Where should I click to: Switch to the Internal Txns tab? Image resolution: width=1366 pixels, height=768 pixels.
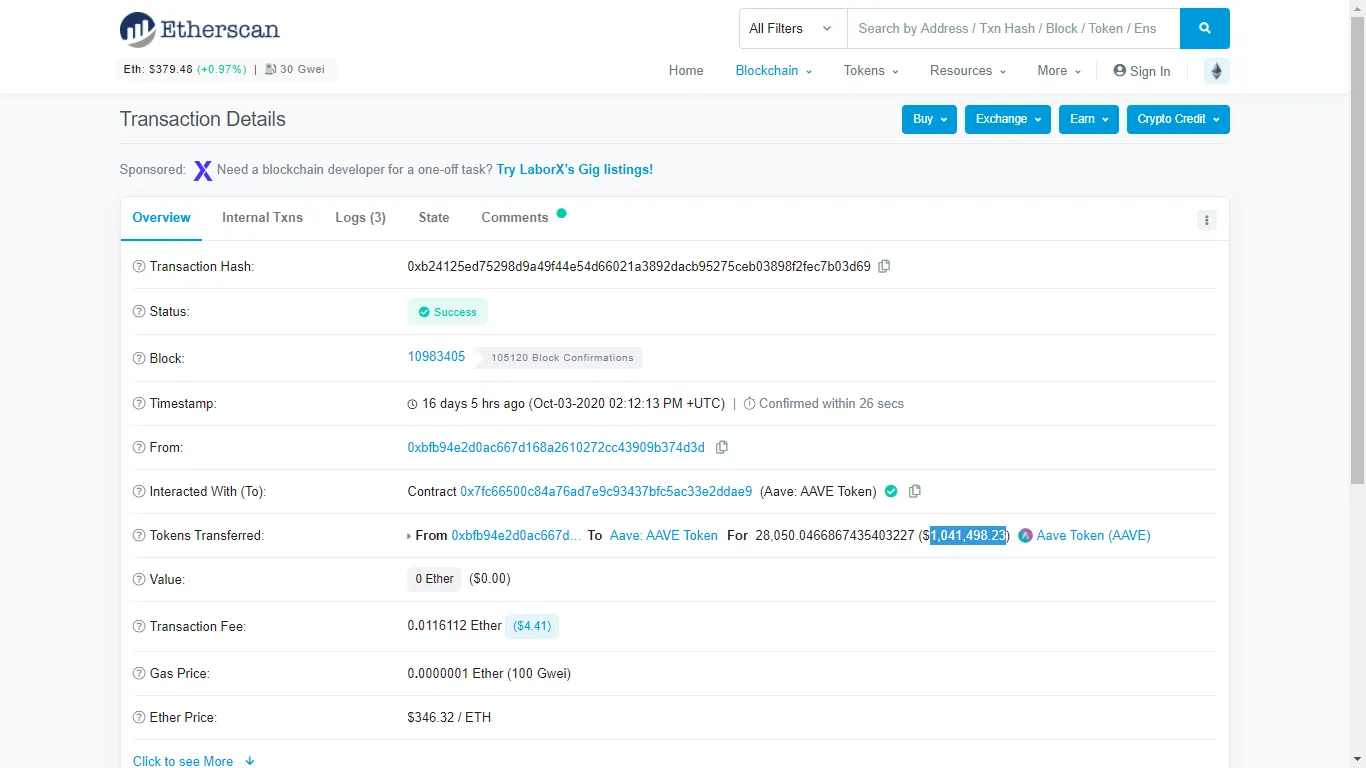[262, 218]
